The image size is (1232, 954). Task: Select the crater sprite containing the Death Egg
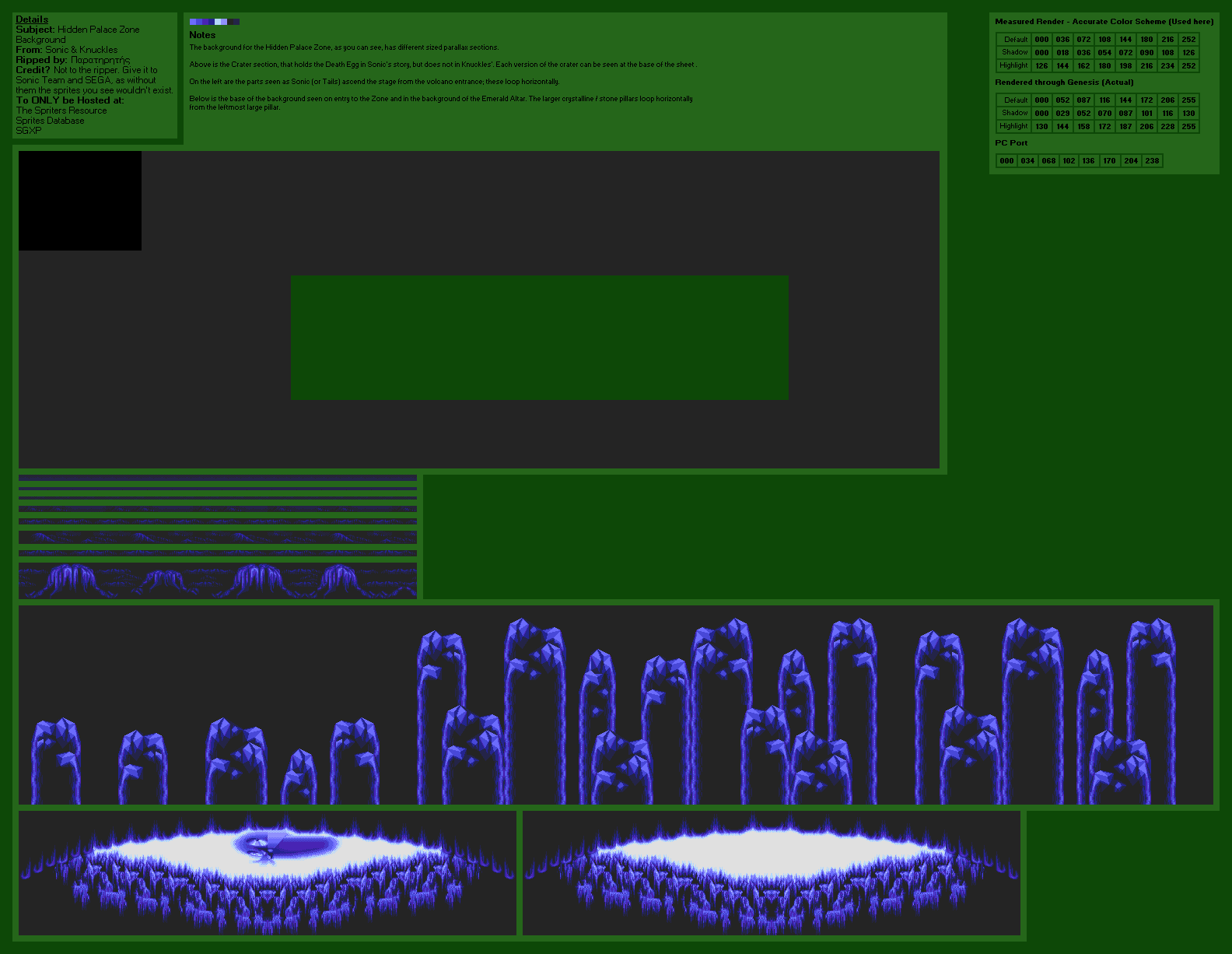tap(268, 873)
